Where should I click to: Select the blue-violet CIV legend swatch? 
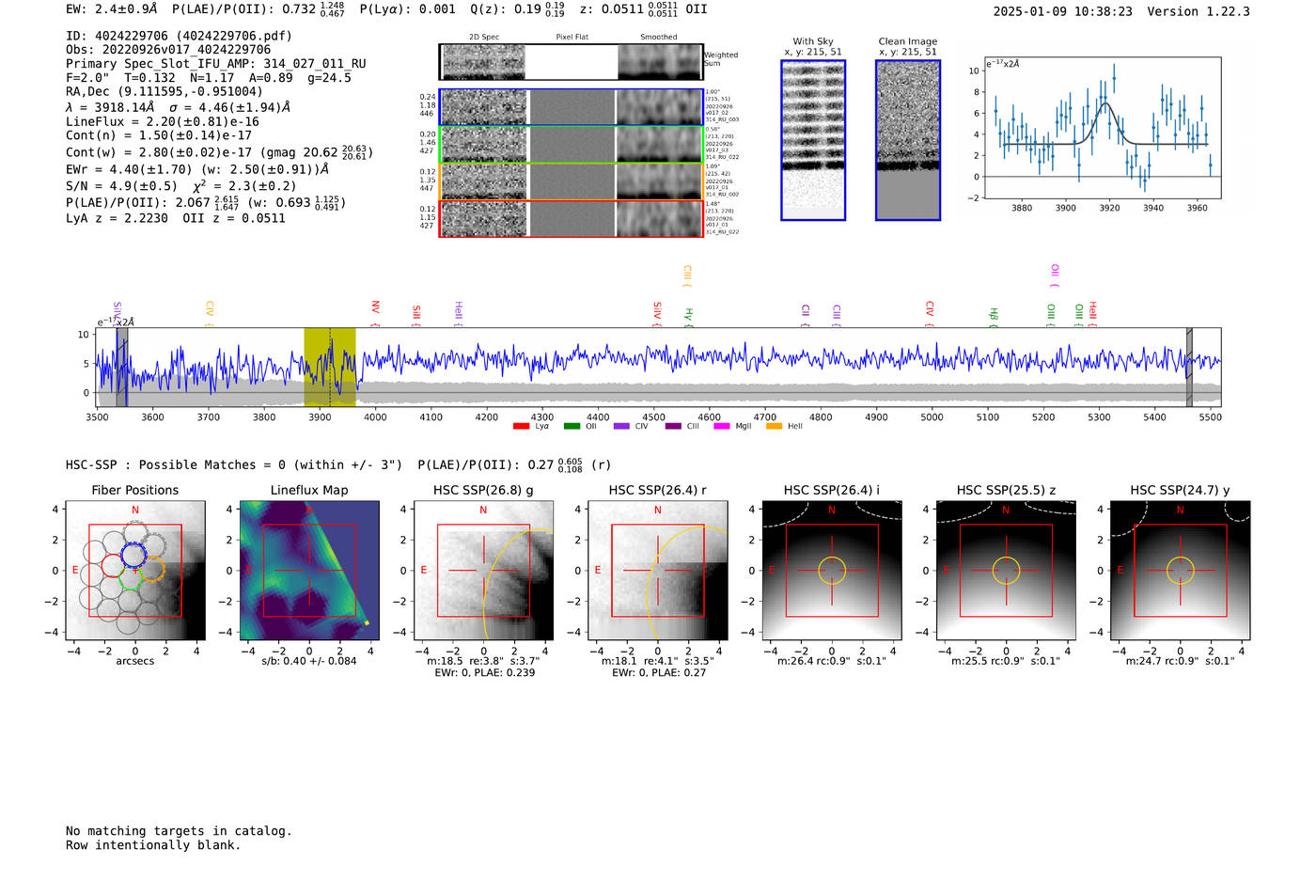tap(621, 426)
